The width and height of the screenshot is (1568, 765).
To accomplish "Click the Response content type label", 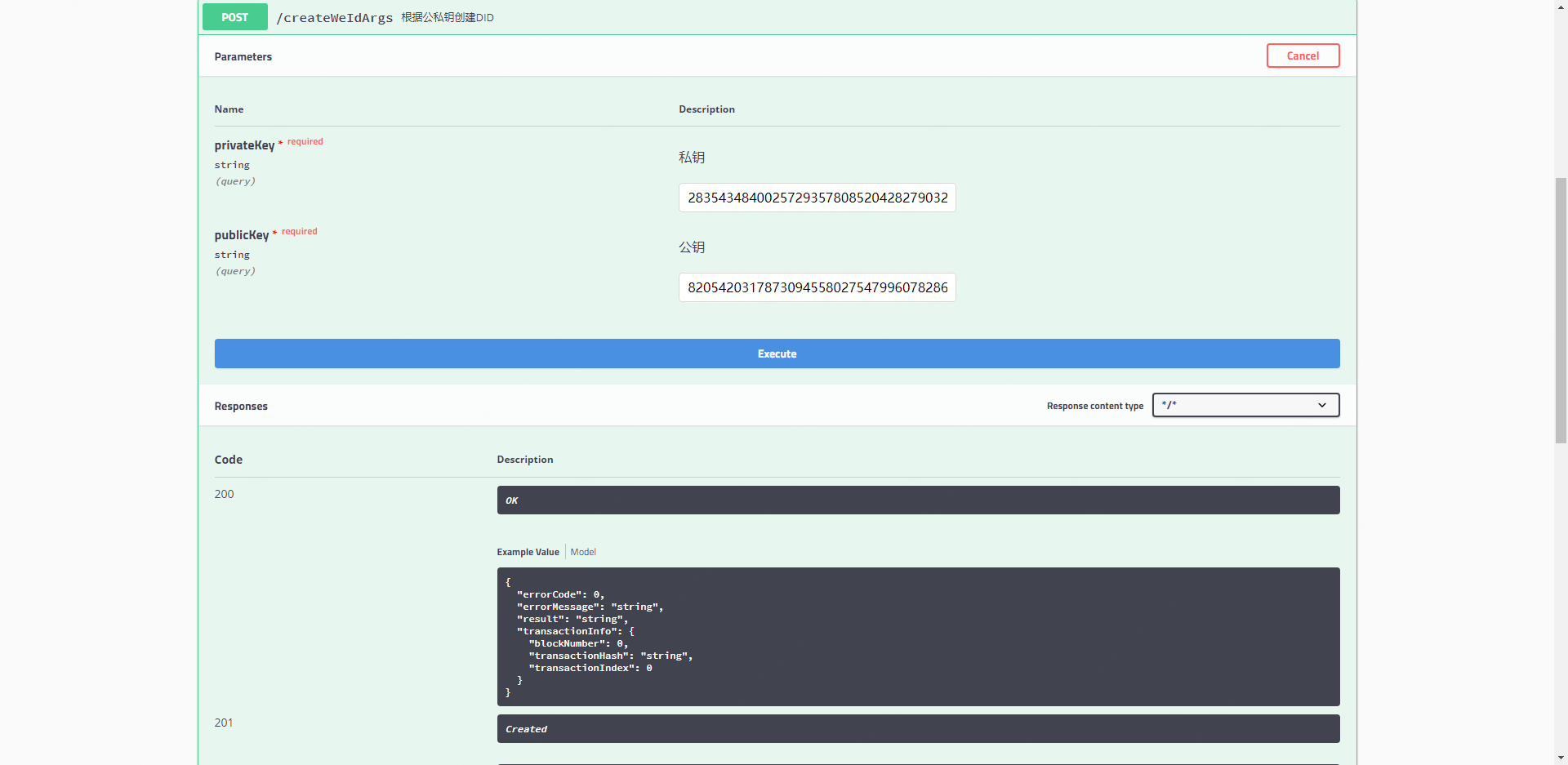I will [1094, 406].
